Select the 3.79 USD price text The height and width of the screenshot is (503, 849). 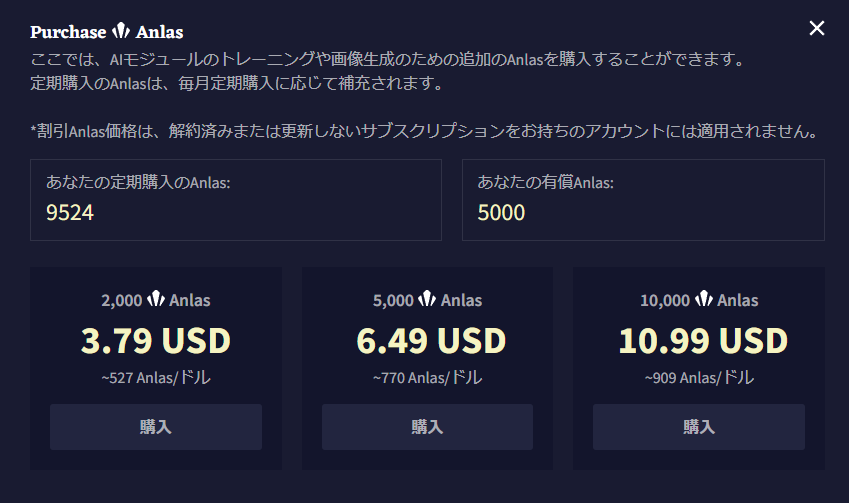(156, 341)
